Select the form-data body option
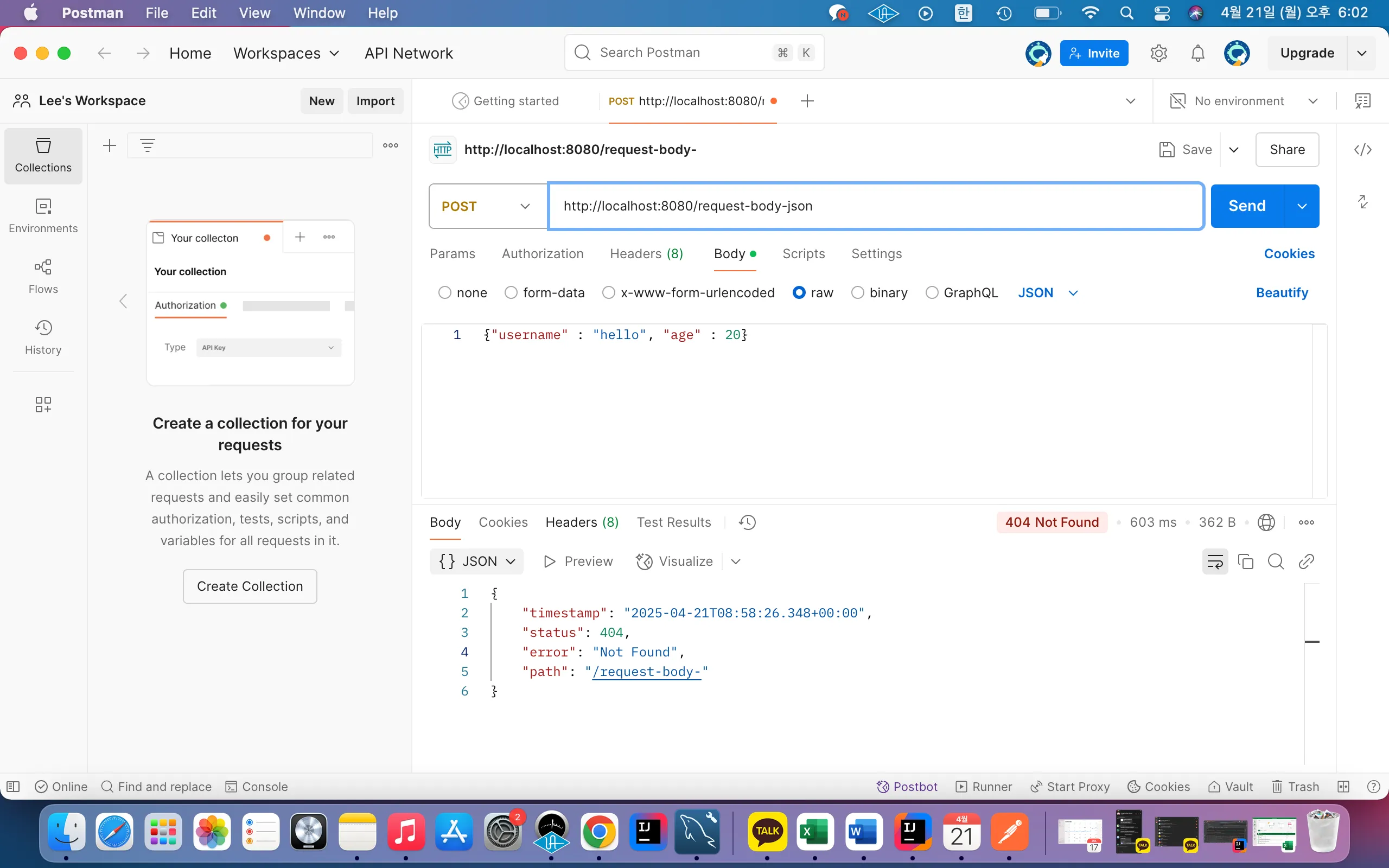The image size is (1389, 868). pyautogui.click(x=511, y=293)
